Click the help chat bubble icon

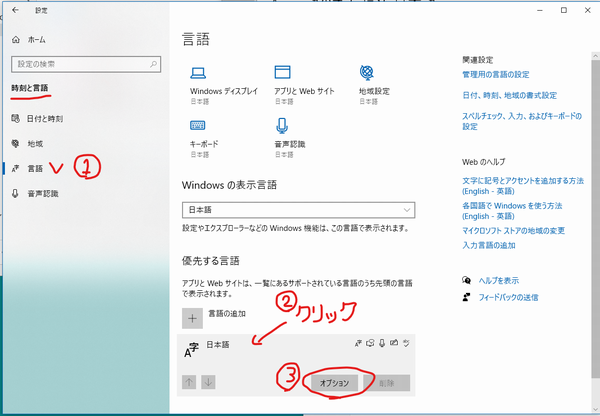pos(466,280)
